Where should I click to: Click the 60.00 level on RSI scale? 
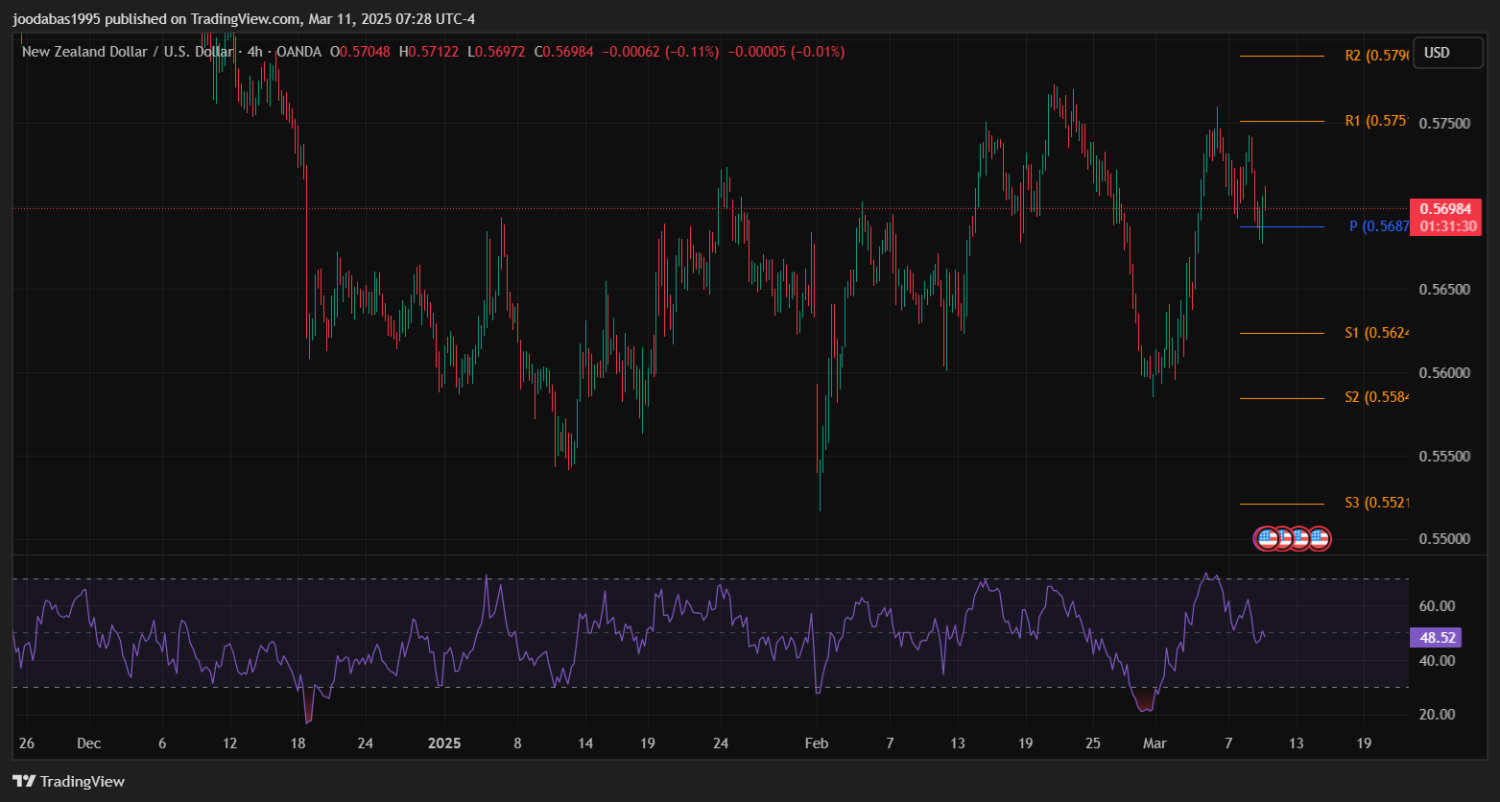(1436, 606)
